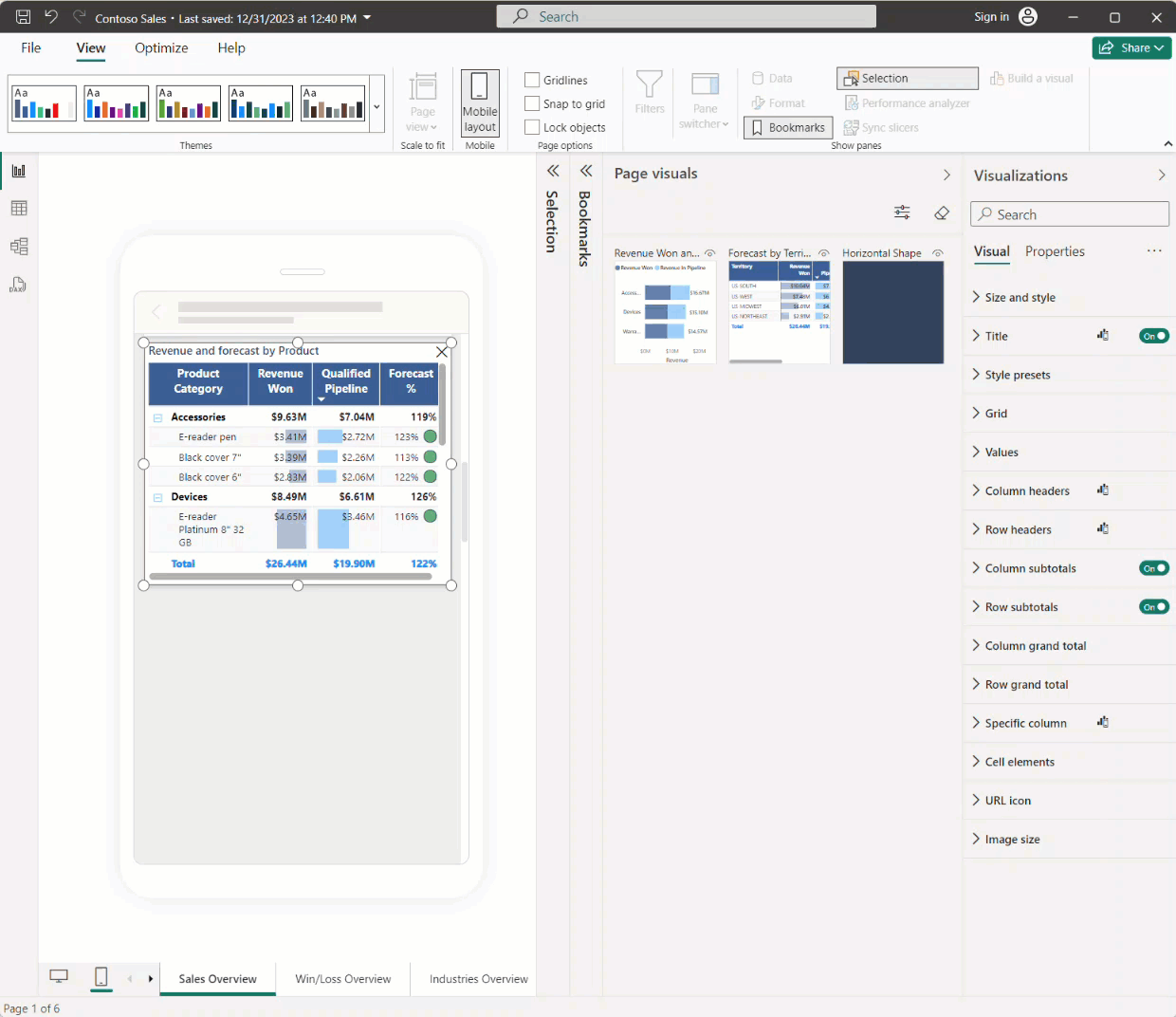Open the DAX query view icon in left sidebar
Image resolution: width=1176 pixels, height=1017 pixels.
pos(19,285)
